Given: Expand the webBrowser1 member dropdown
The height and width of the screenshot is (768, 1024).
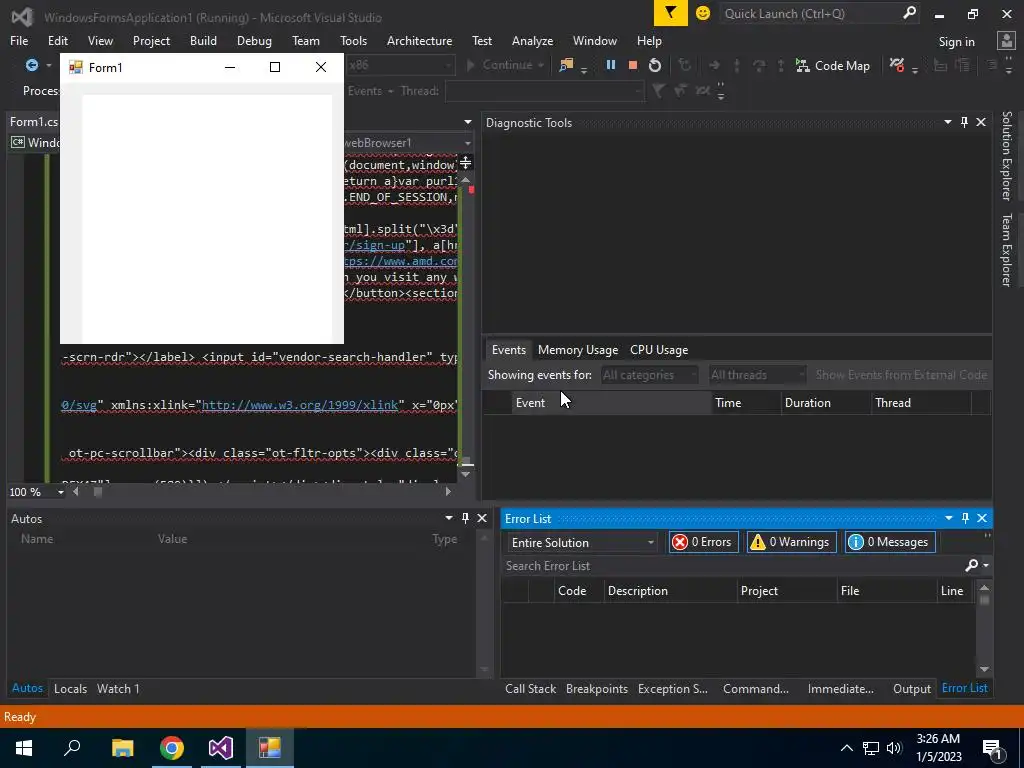Looking at the screenshot, I should pos(468,143).
